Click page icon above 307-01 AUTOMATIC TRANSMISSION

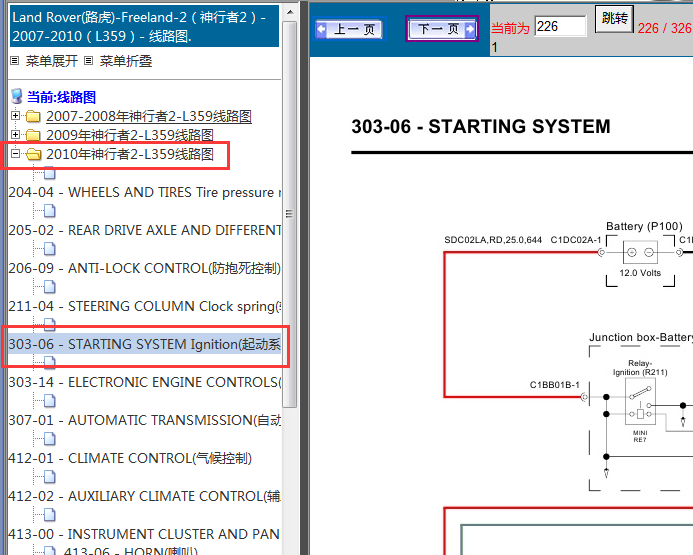pyautogui.click(x=50, y=401)
